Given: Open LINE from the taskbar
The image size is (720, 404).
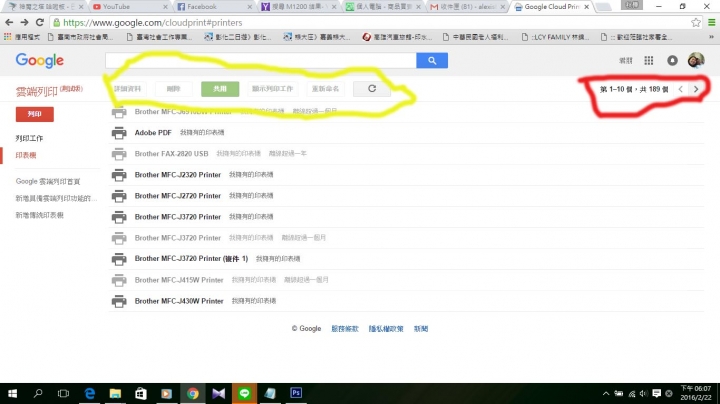Looking at the screenshot, I should click(x=244, y=393).
